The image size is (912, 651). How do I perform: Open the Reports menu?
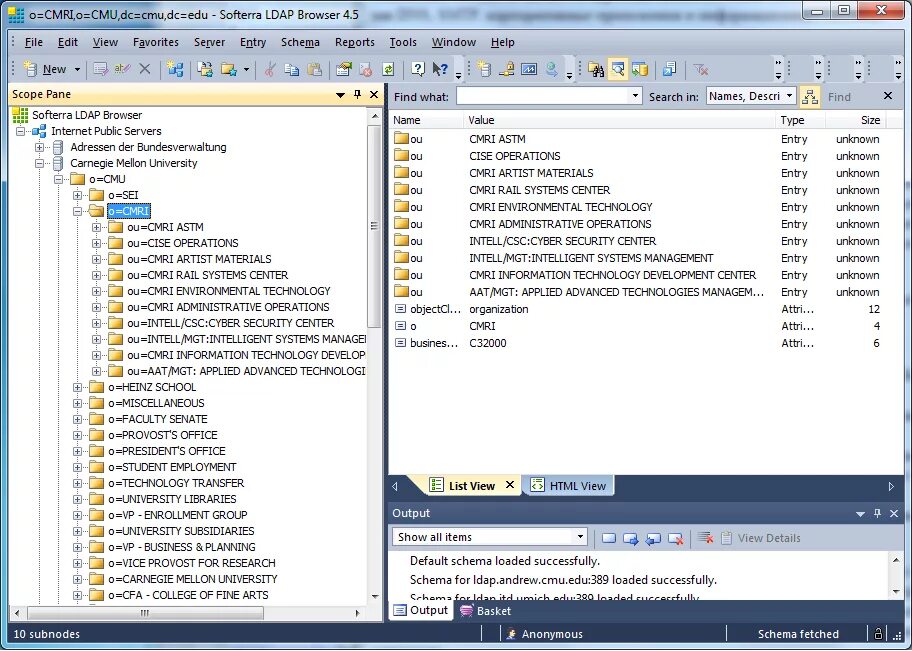(x=355, y=42)
